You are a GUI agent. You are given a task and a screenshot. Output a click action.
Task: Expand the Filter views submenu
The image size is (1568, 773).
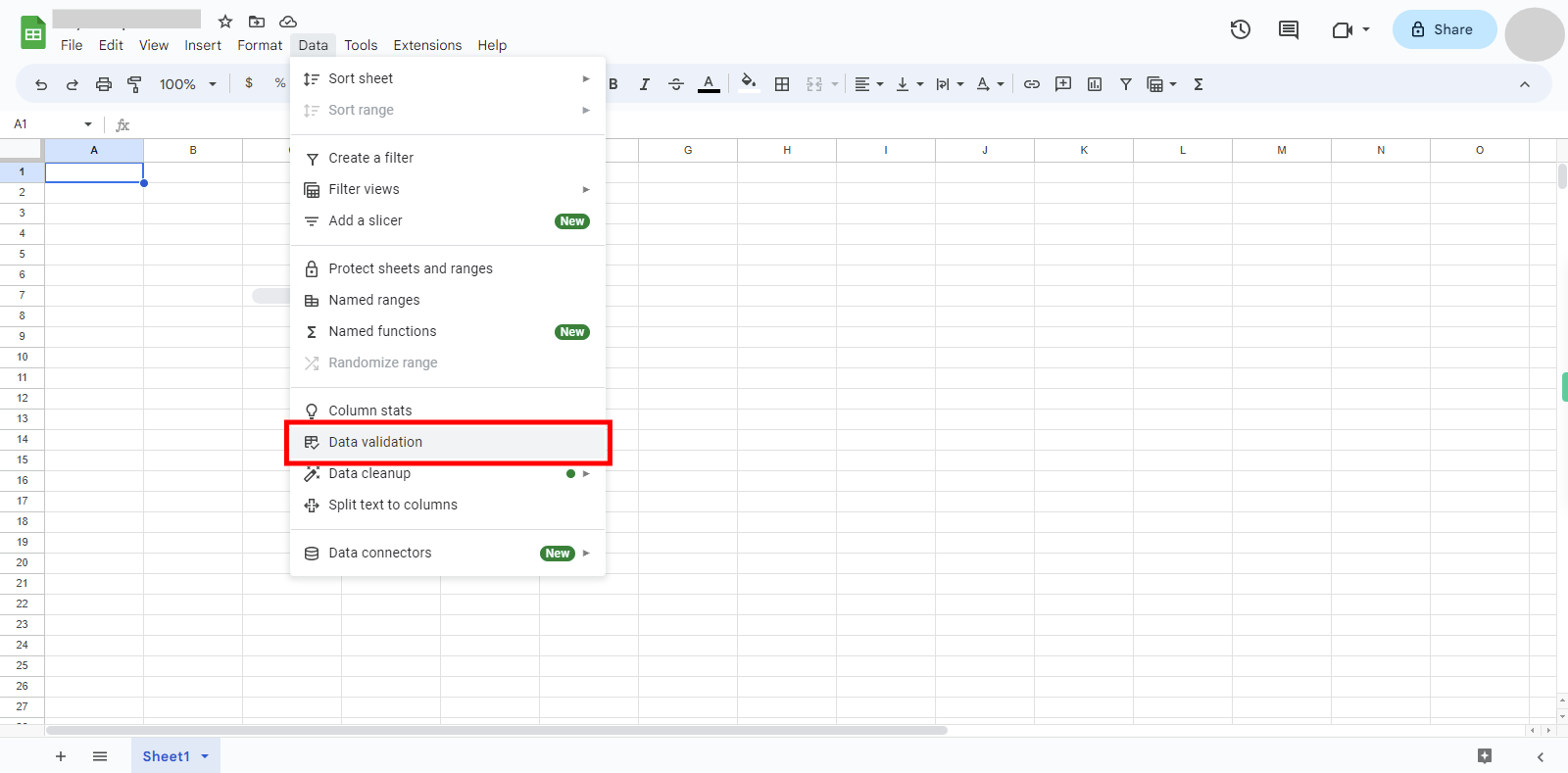pos(448,189)
